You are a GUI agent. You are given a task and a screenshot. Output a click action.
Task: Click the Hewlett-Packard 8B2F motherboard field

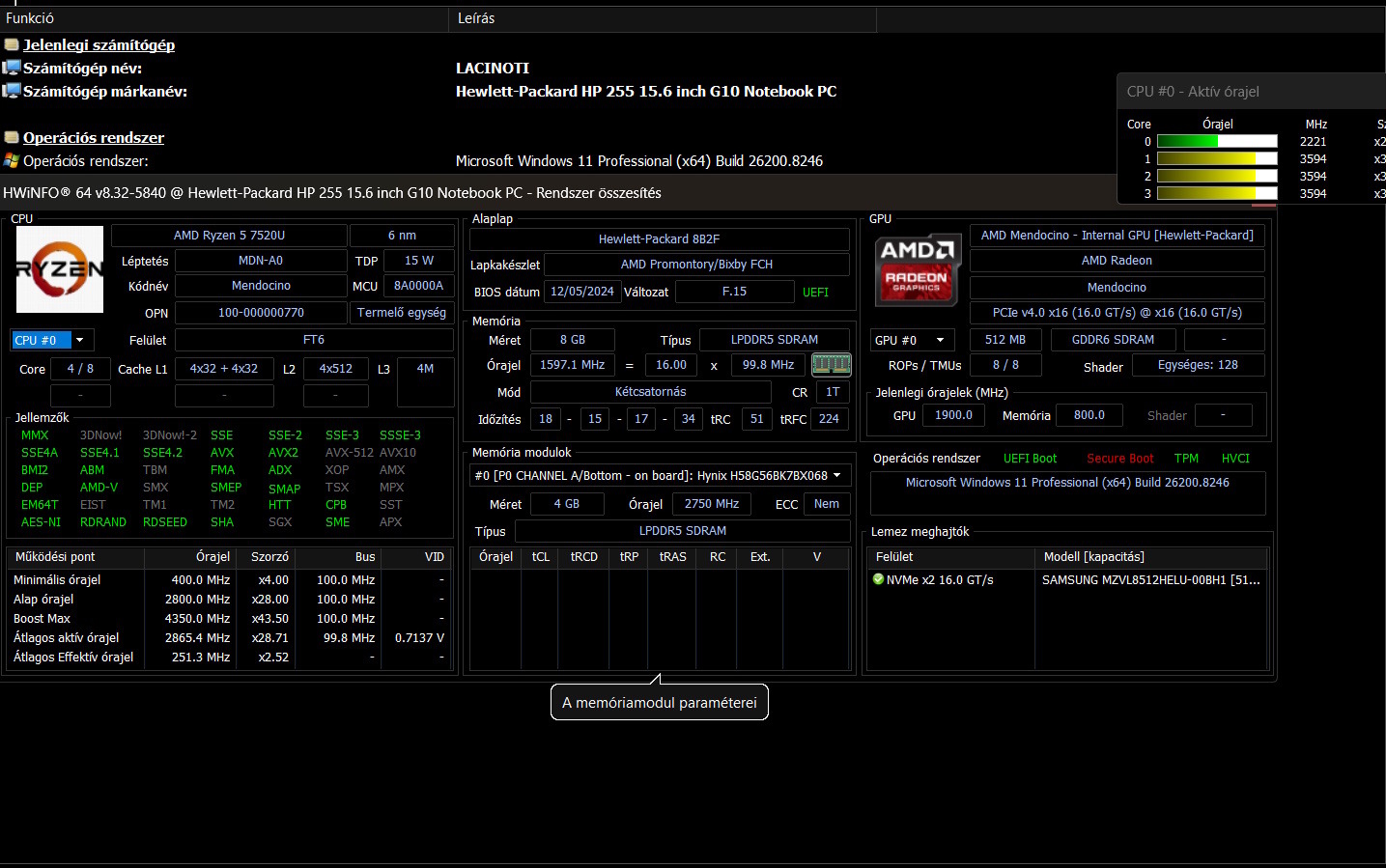(x=659, y=239)
